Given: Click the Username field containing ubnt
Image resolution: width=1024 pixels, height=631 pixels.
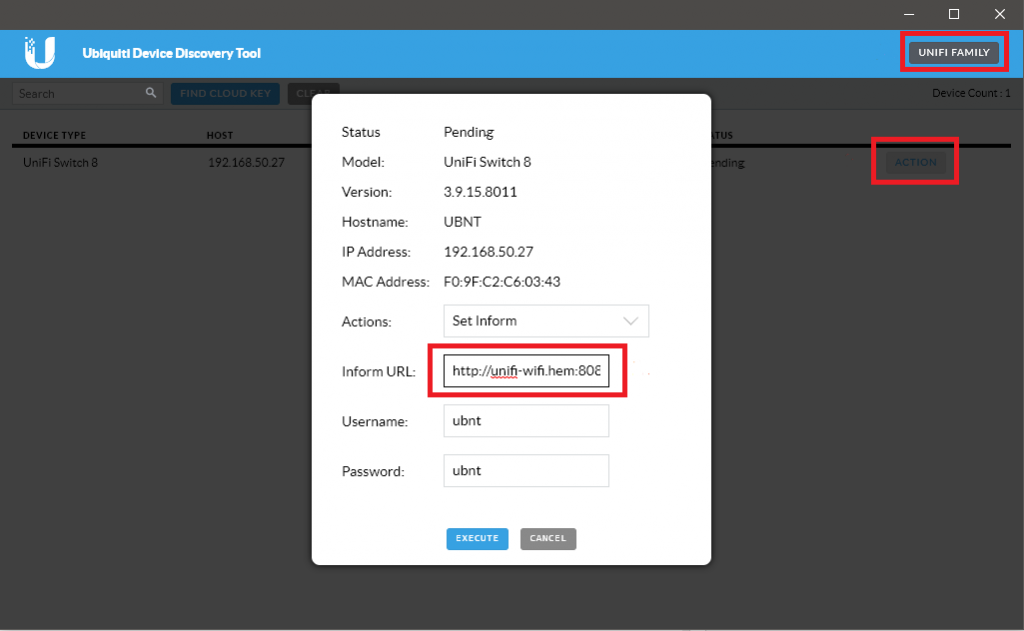Looking at the screenshot, I should point(526,421).
